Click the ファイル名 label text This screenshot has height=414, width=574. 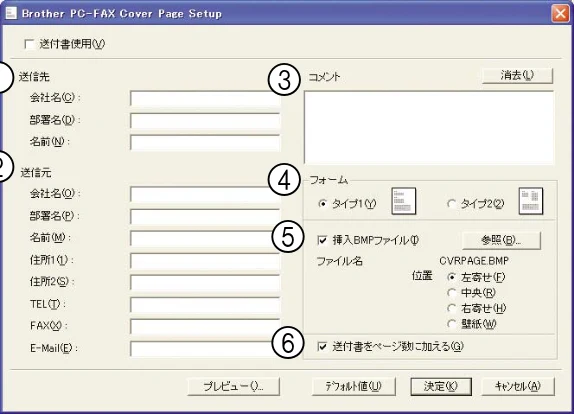340,261
